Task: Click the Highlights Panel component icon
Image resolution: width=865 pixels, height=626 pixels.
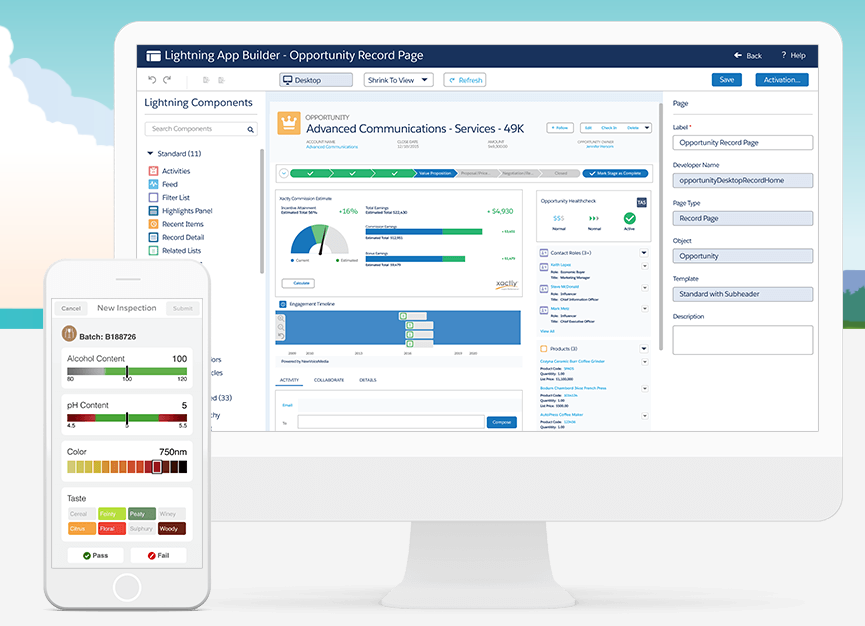Action: [153, 211]
